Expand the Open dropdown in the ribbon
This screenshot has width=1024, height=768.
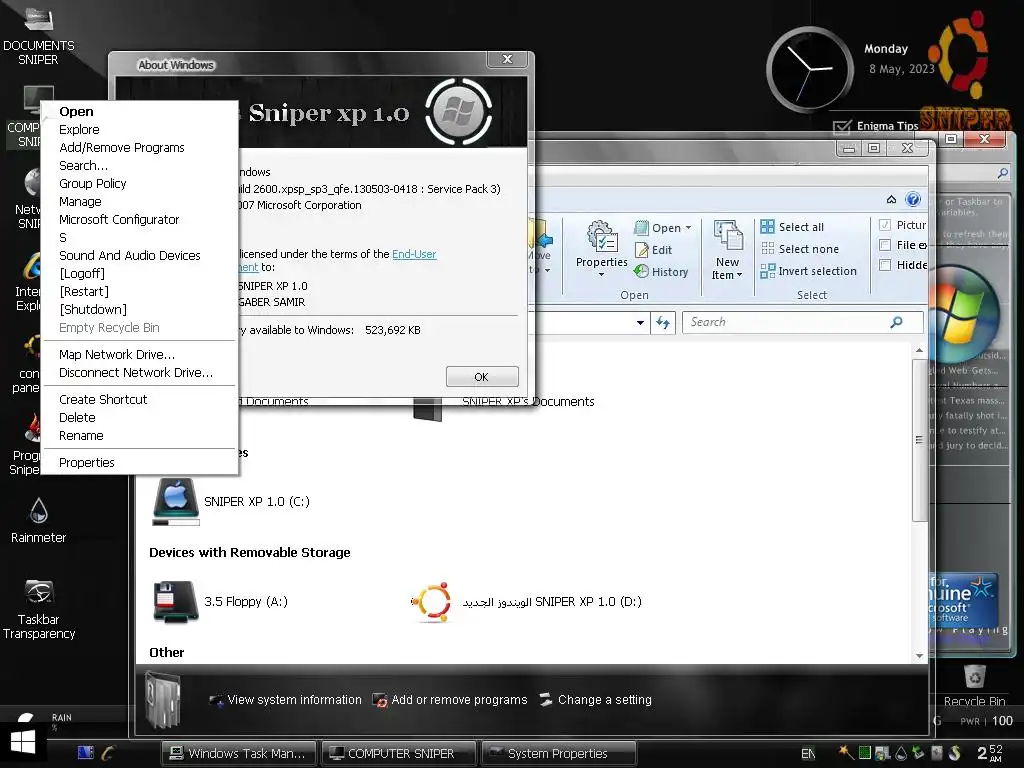[688, 228]
